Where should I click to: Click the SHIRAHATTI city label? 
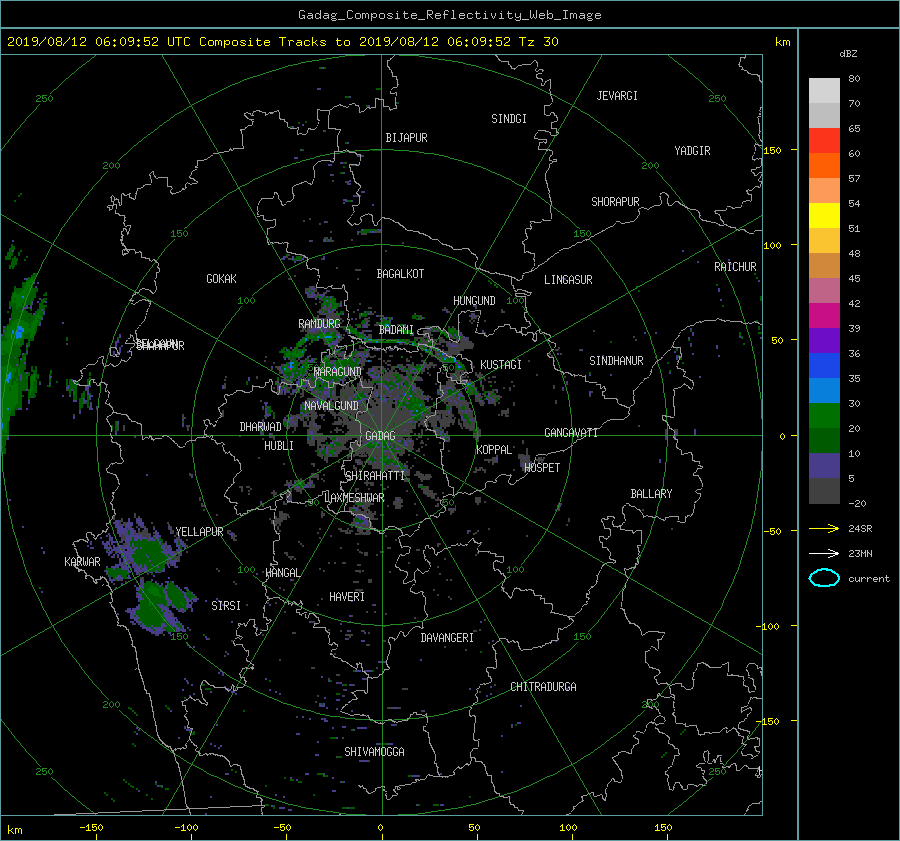[x=375, y=476]
